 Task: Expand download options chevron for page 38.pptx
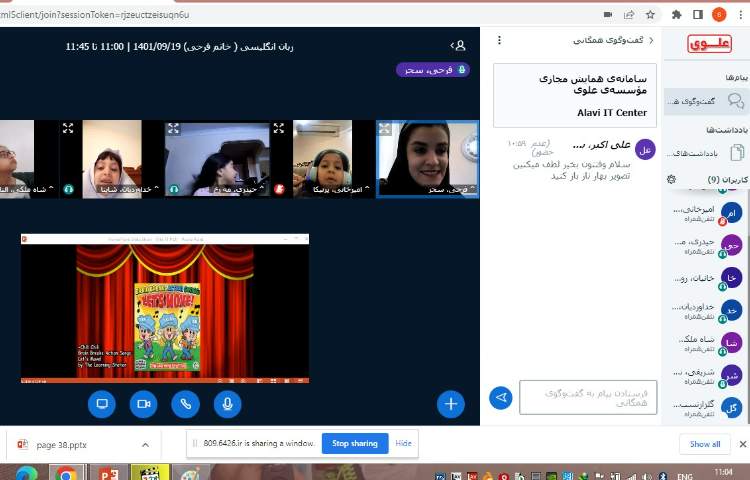click(145, 445)
